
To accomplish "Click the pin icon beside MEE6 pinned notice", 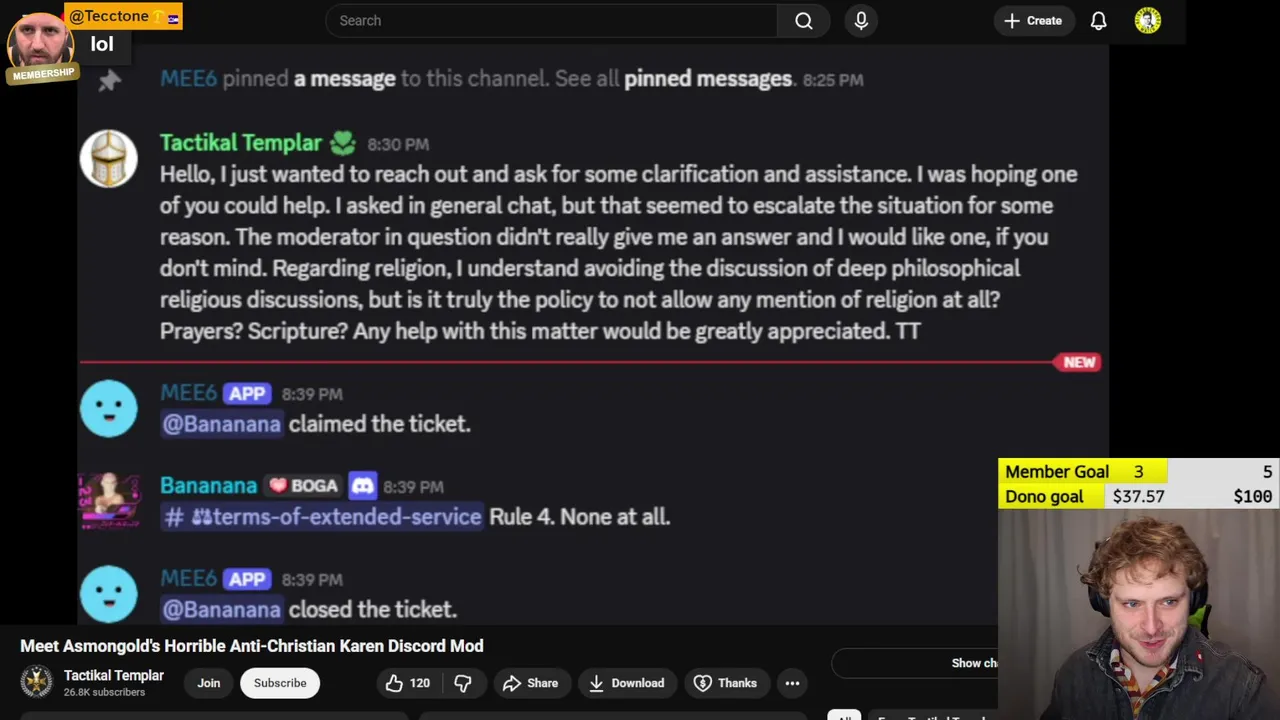I will point(109,81).
